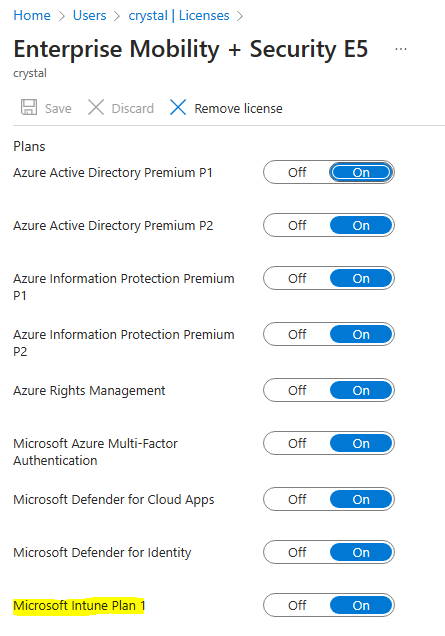This screenshot has width=445, height=636.
Task: Open the Users breadcrumb link
Action: click(89, 15)
